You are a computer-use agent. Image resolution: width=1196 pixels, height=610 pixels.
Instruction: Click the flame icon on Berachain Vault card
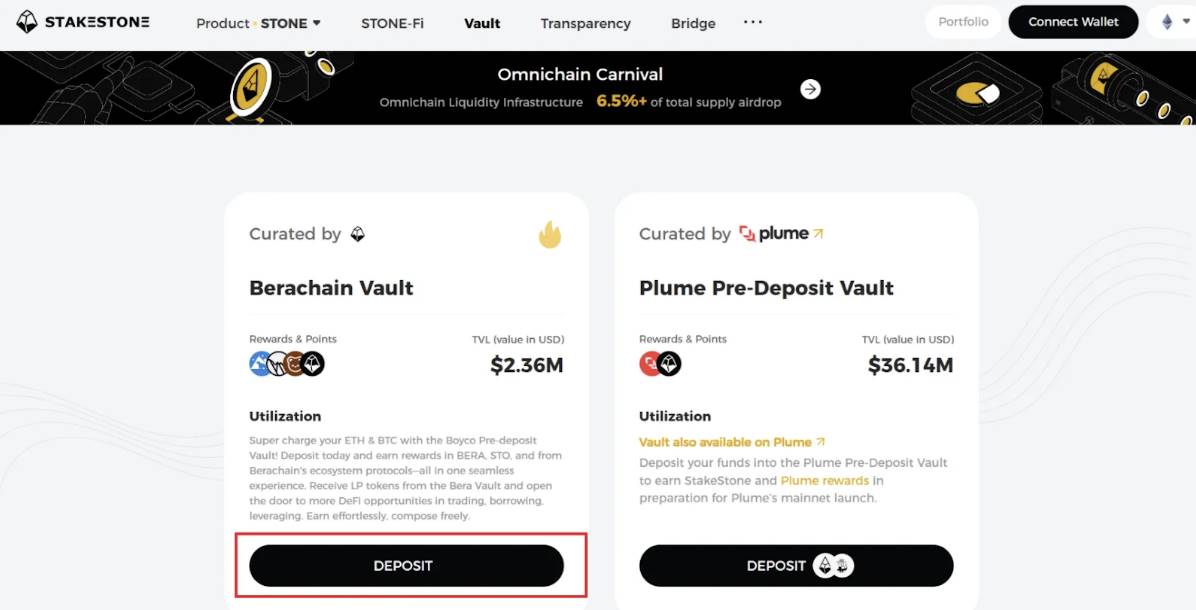(x=549, y=234)
